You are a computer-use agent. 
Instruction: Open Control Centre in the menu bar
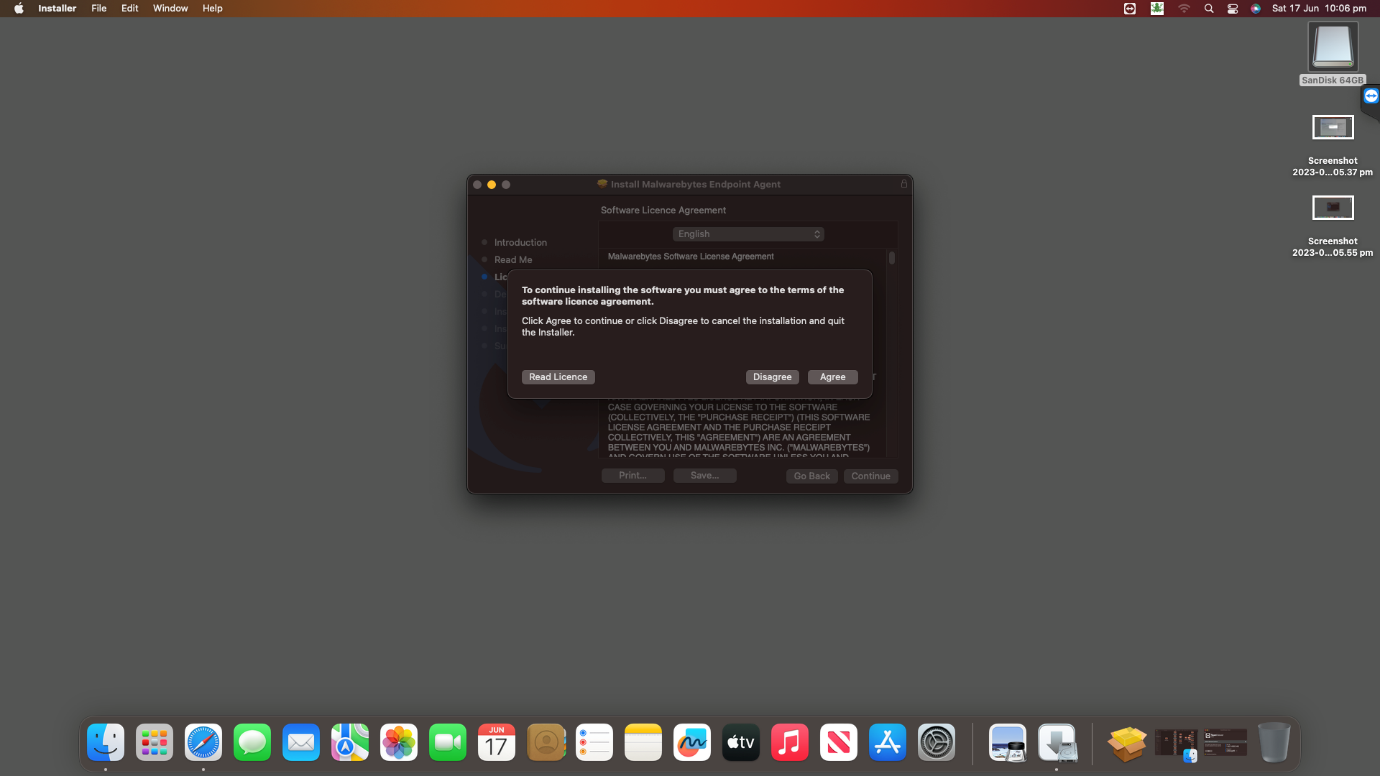point(1233,8)
